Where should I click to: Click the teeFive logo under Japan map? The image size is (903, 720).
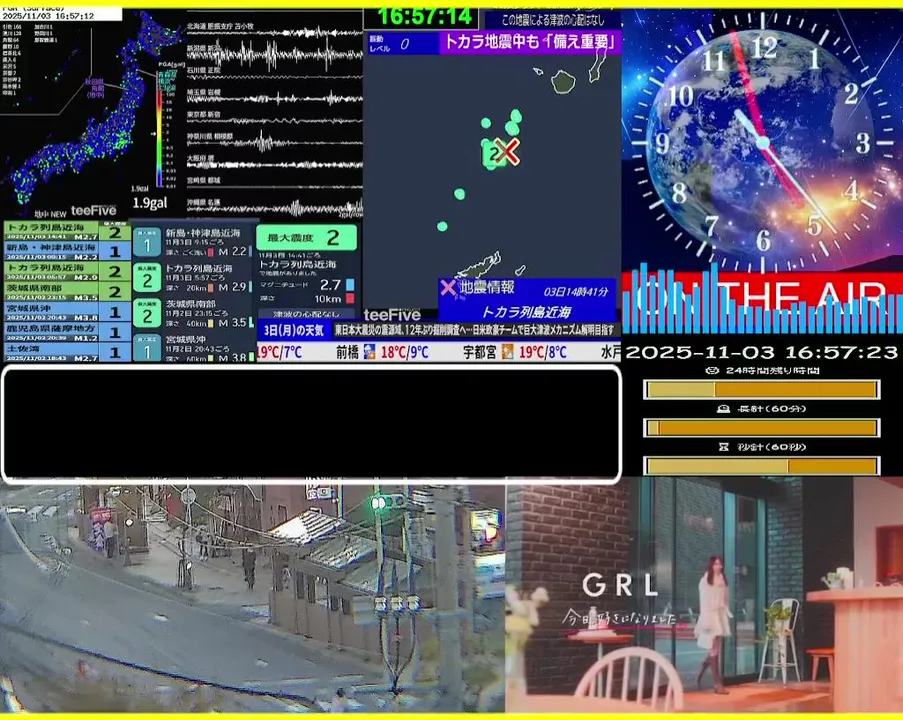point(94,210)
